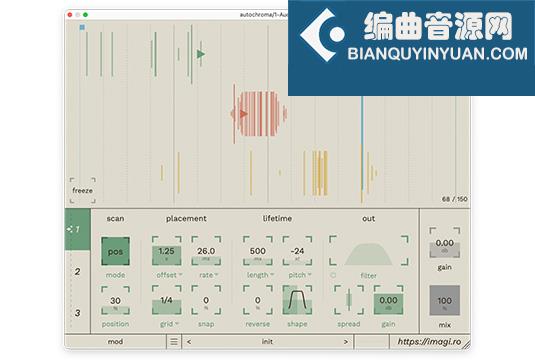Open the pitch dropdown arrow
Image resolution: width=535 pixels, height=363 pixels.
[x=309, y=275]
